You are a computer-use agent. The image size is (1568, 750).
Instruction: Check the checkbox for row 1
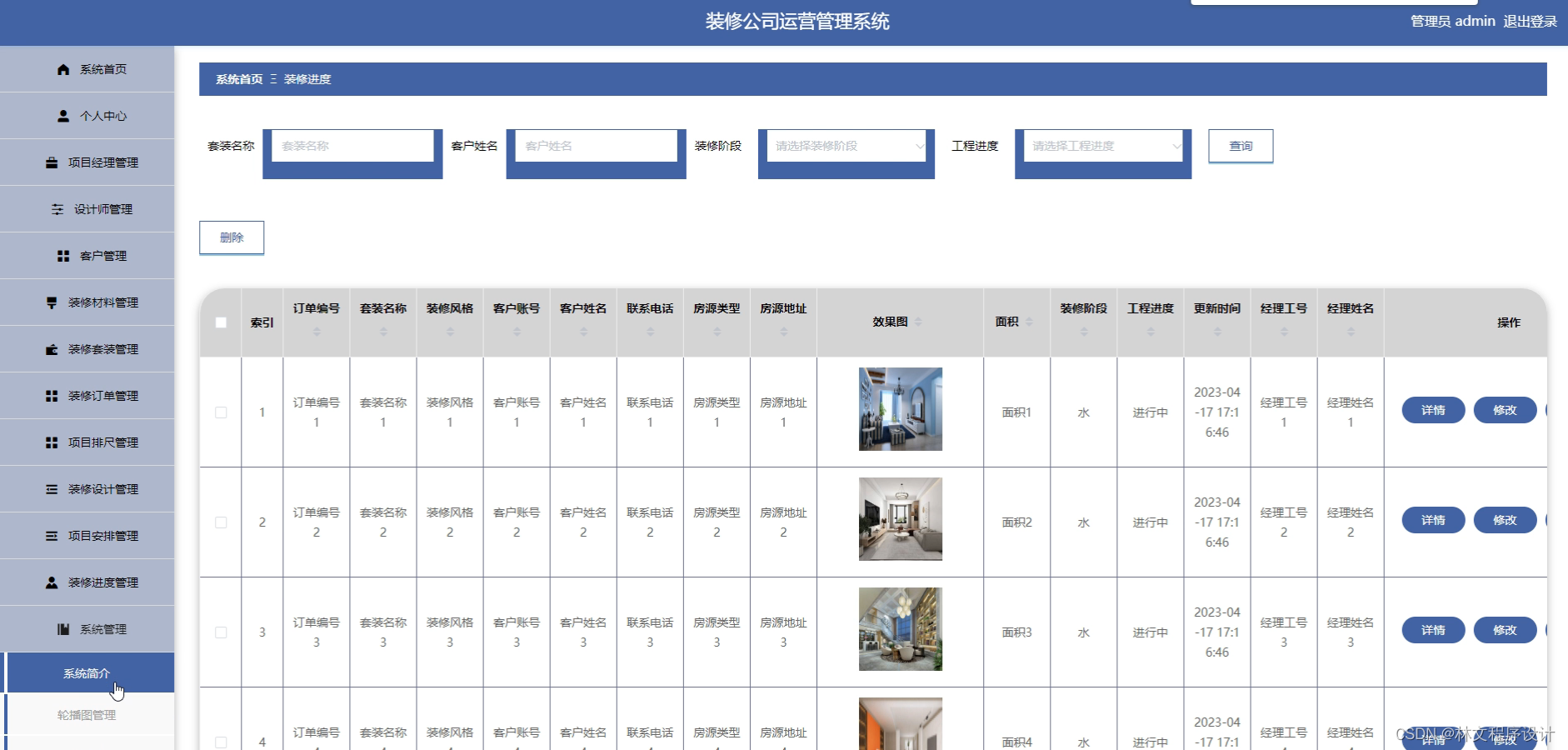coord(221,412)
